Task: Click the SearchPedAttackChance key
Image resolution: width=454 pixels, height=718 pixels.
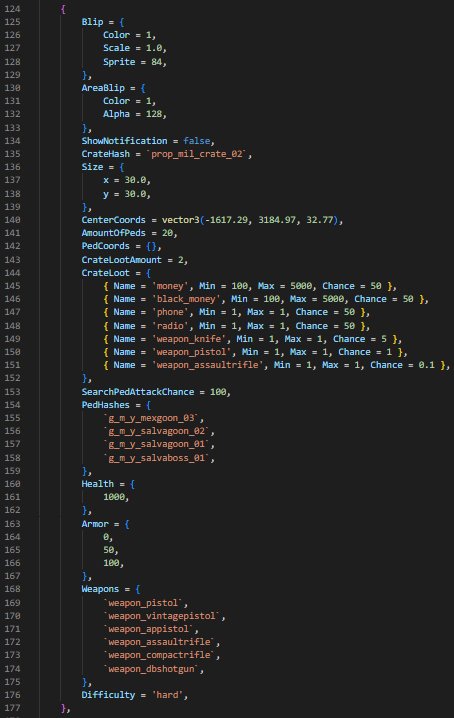Action: (138, 392)
